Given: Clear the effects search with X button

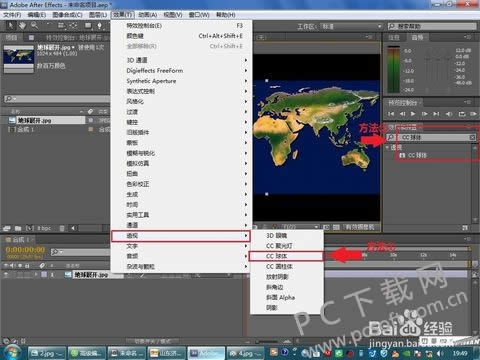Looking at the screenshot, I should pyautogui.click(x=472, y=137).
